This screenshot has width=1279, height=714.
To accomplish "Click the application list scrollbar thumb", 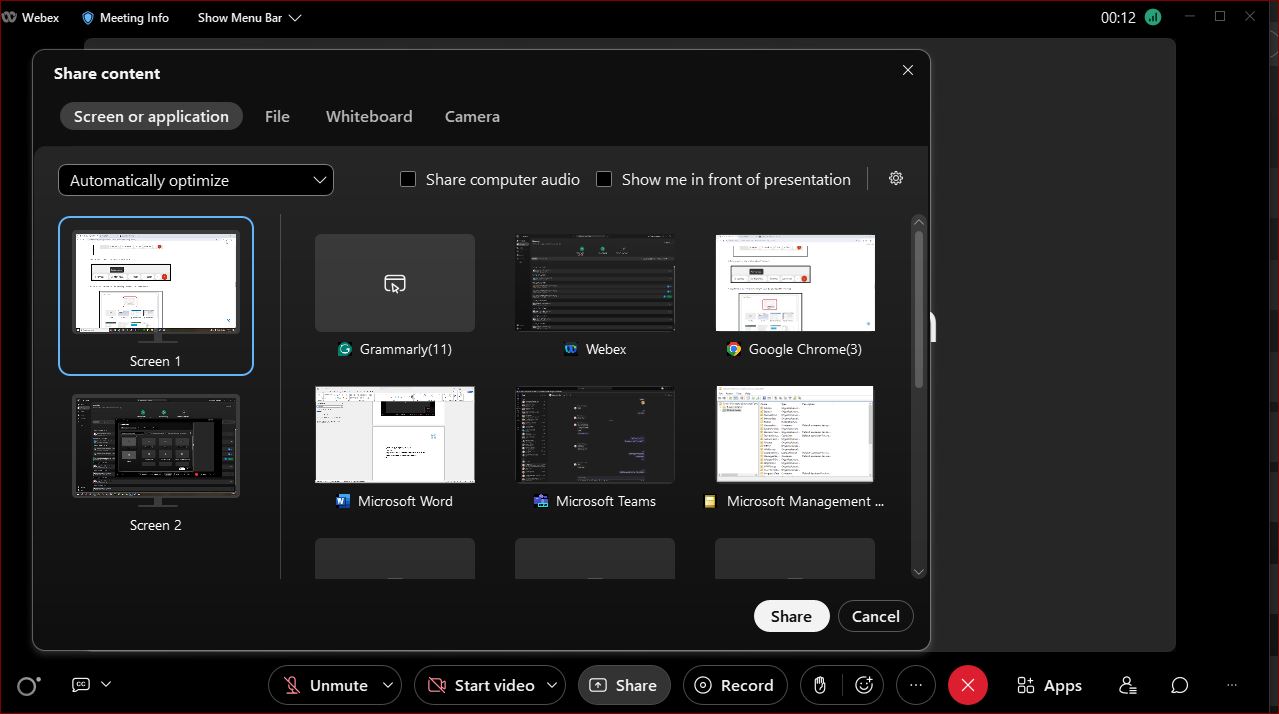I will pyautogui.click(x=919, y=308).
